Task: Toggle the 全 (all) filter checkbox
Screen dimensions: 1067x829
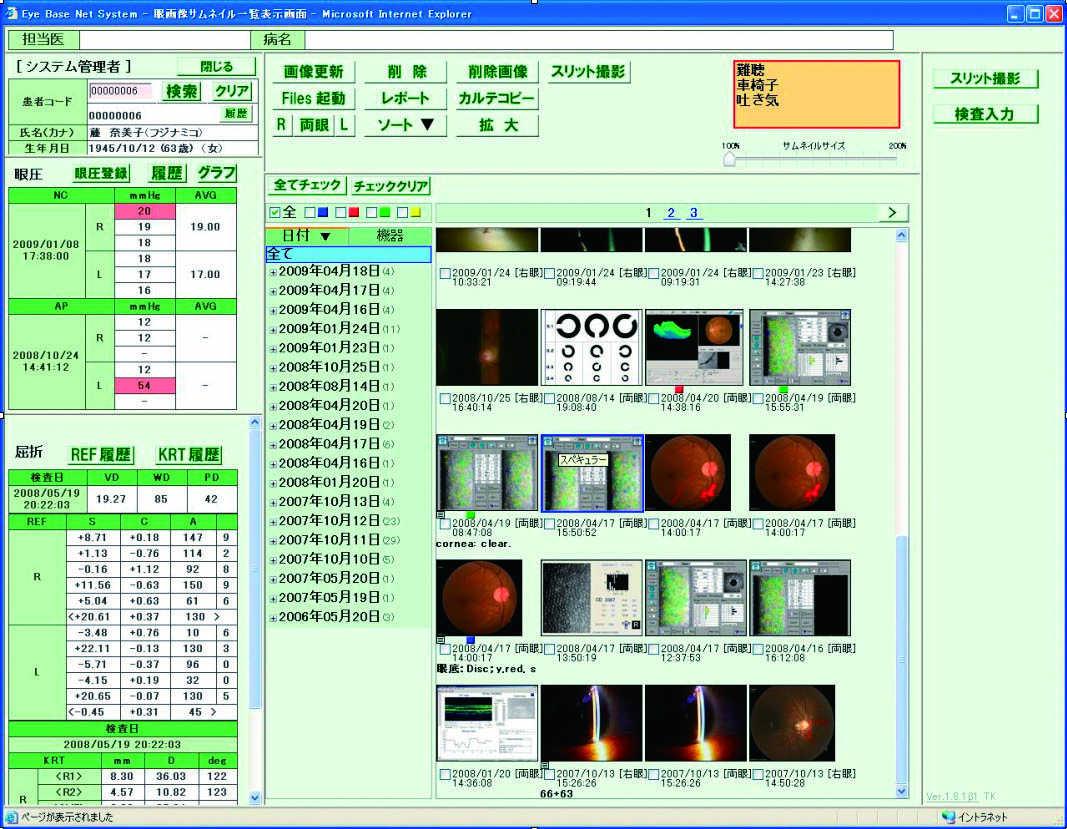Action: point(275,212)
